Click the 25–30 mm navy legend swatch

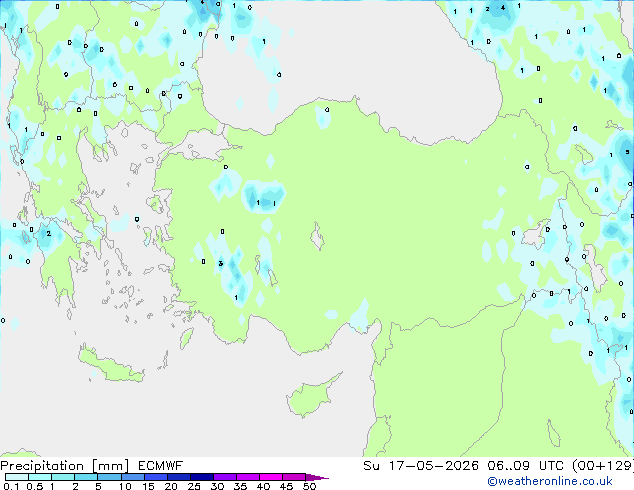pos(201,477)
